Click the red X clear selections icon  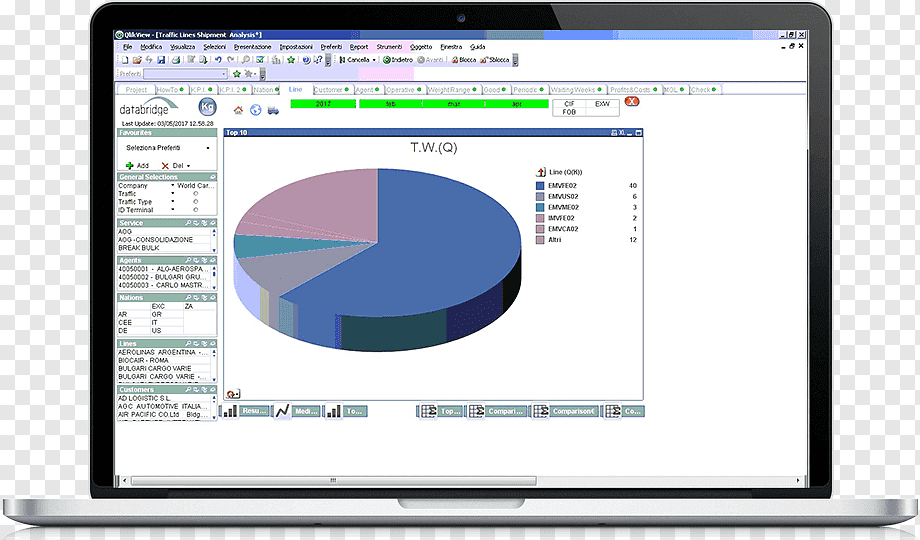point(631,102)
